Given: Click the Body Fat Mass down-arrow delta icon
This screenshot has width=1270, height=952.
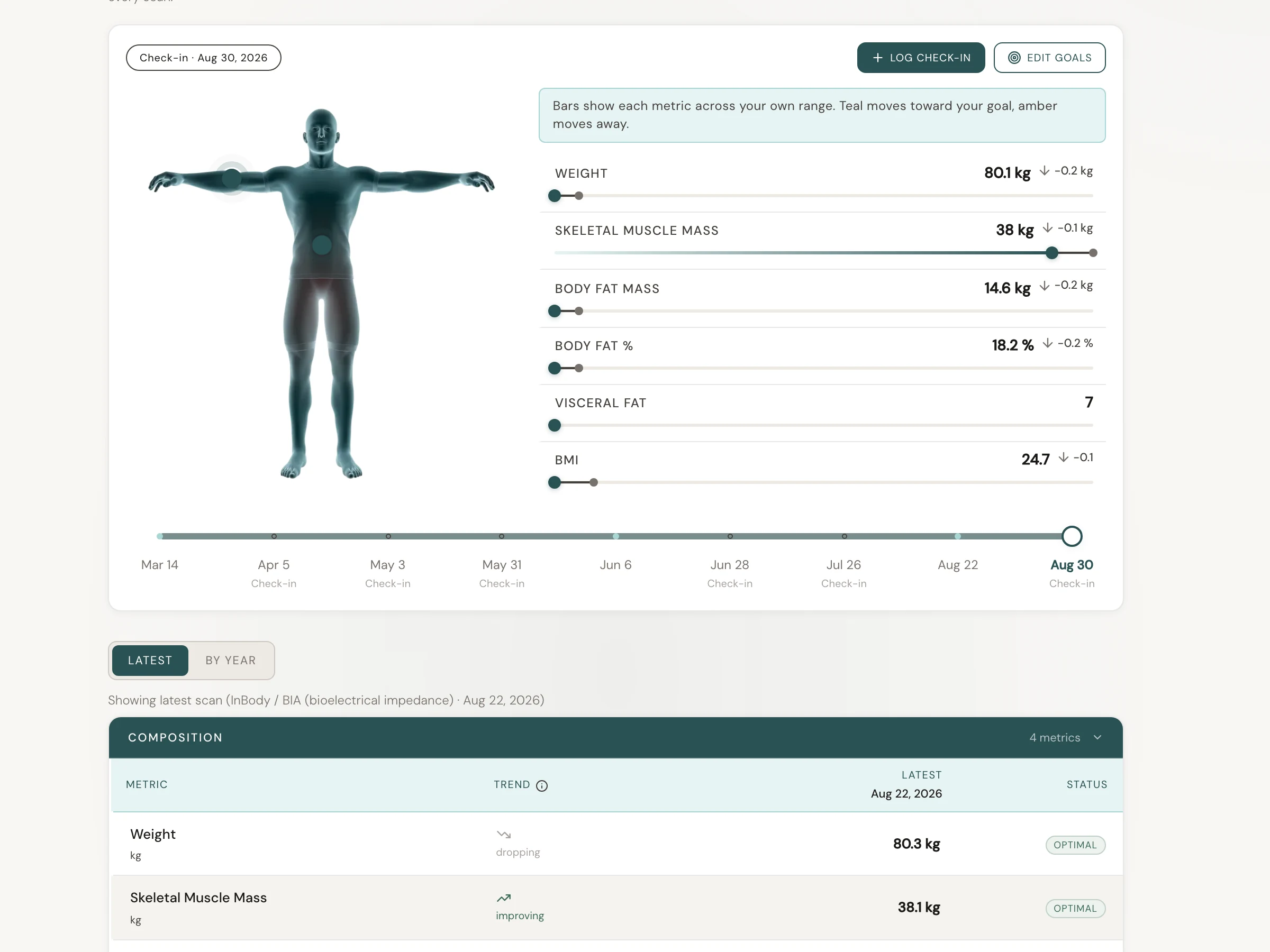Looking at the screenshot, I should (x=1044, y=285).
